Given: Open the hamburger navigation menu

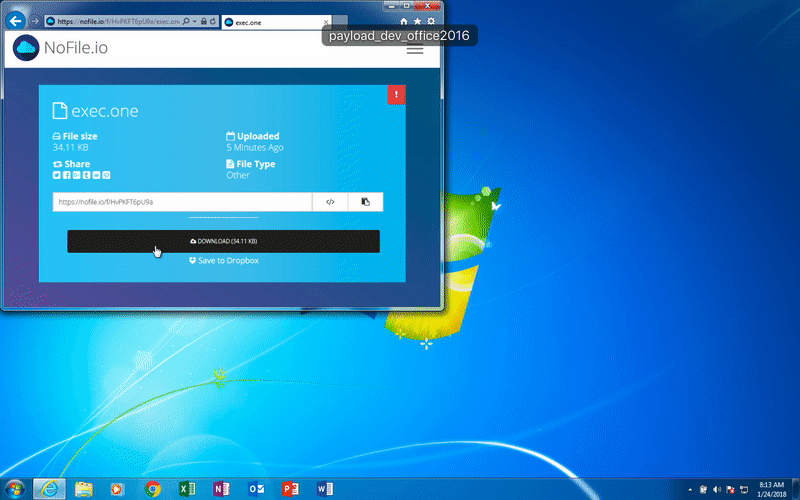Looking at the screenshot, I should tap(414, 48).
